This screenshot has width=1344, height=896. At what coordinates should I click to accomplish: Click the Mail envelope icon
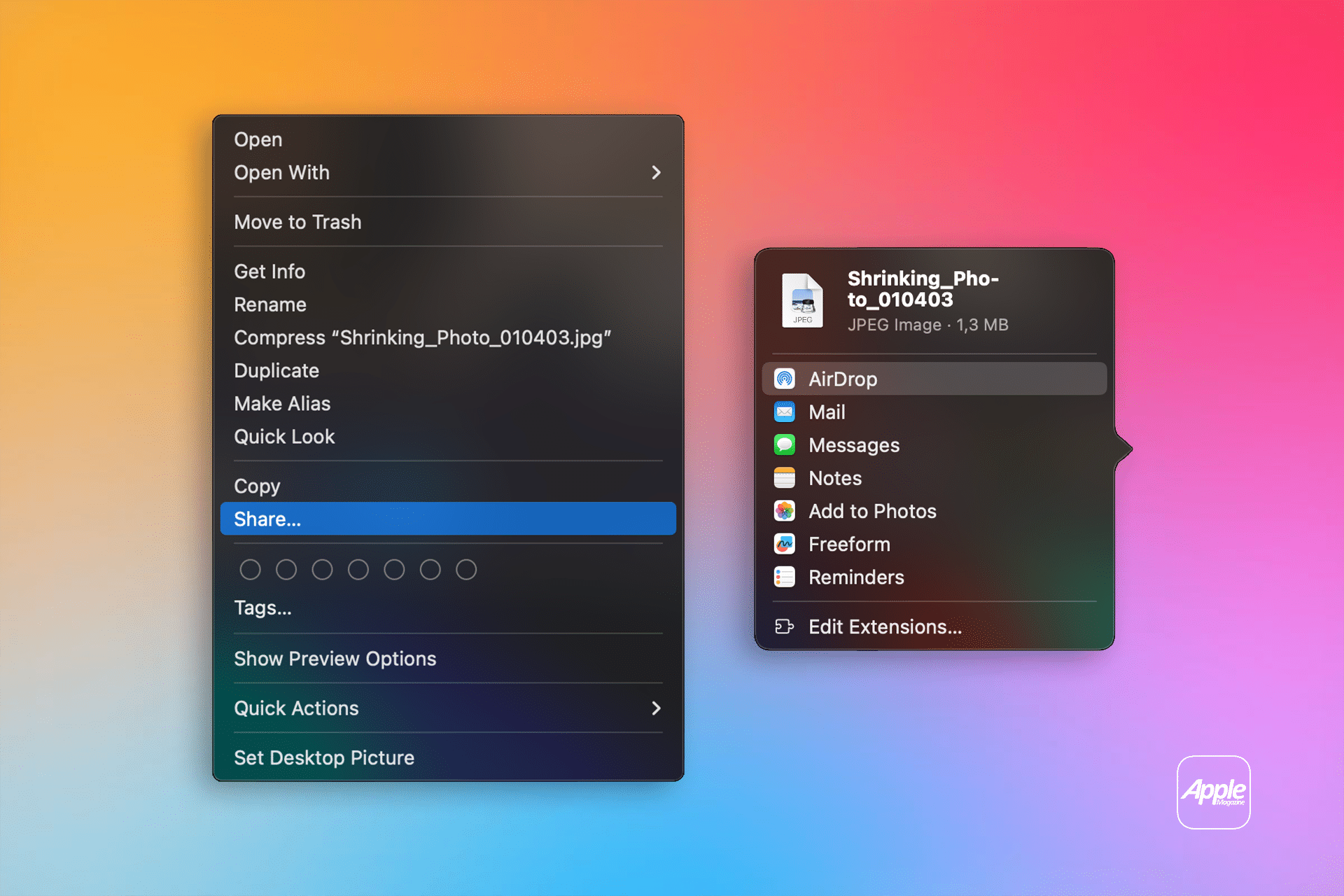784,412
